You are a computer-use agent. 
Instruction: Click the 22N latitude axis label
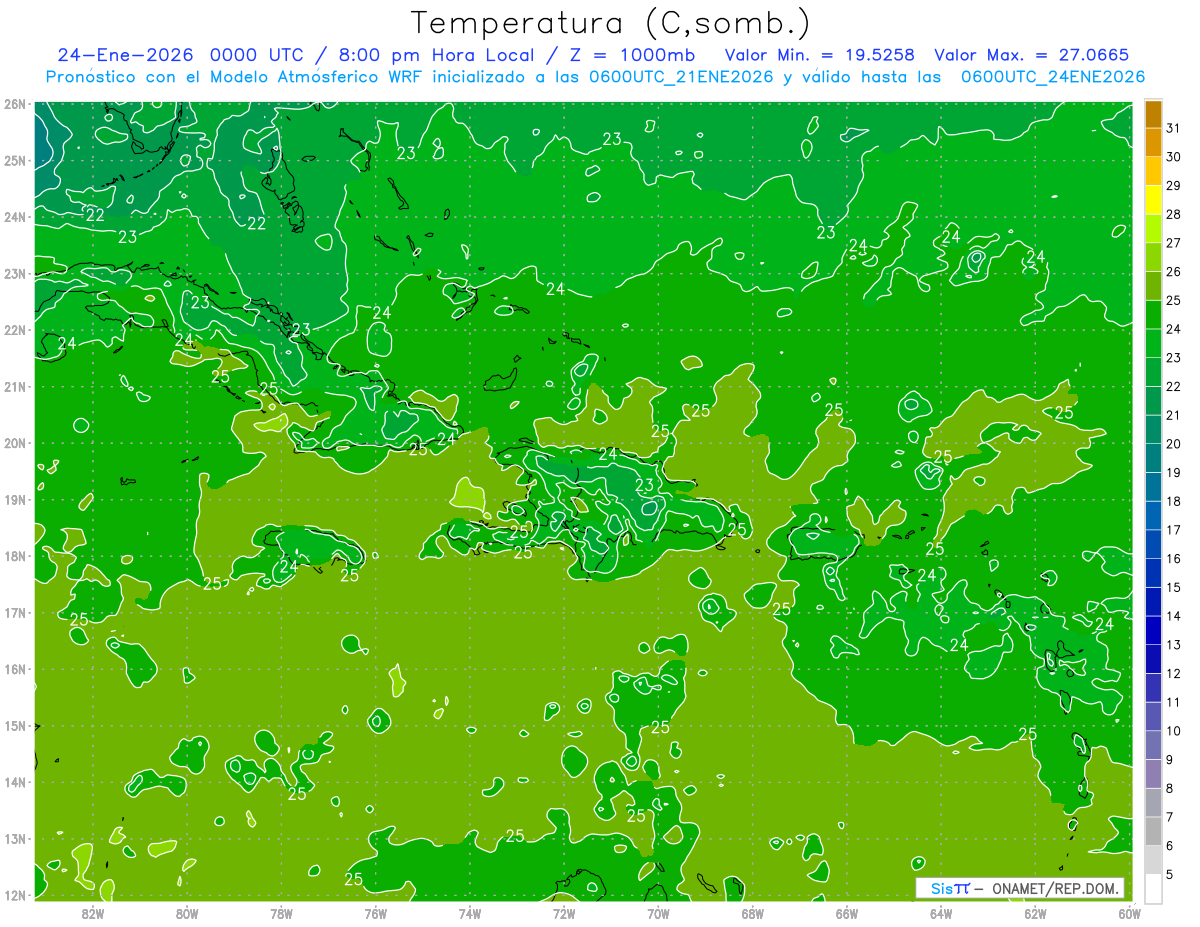[14, 330]
